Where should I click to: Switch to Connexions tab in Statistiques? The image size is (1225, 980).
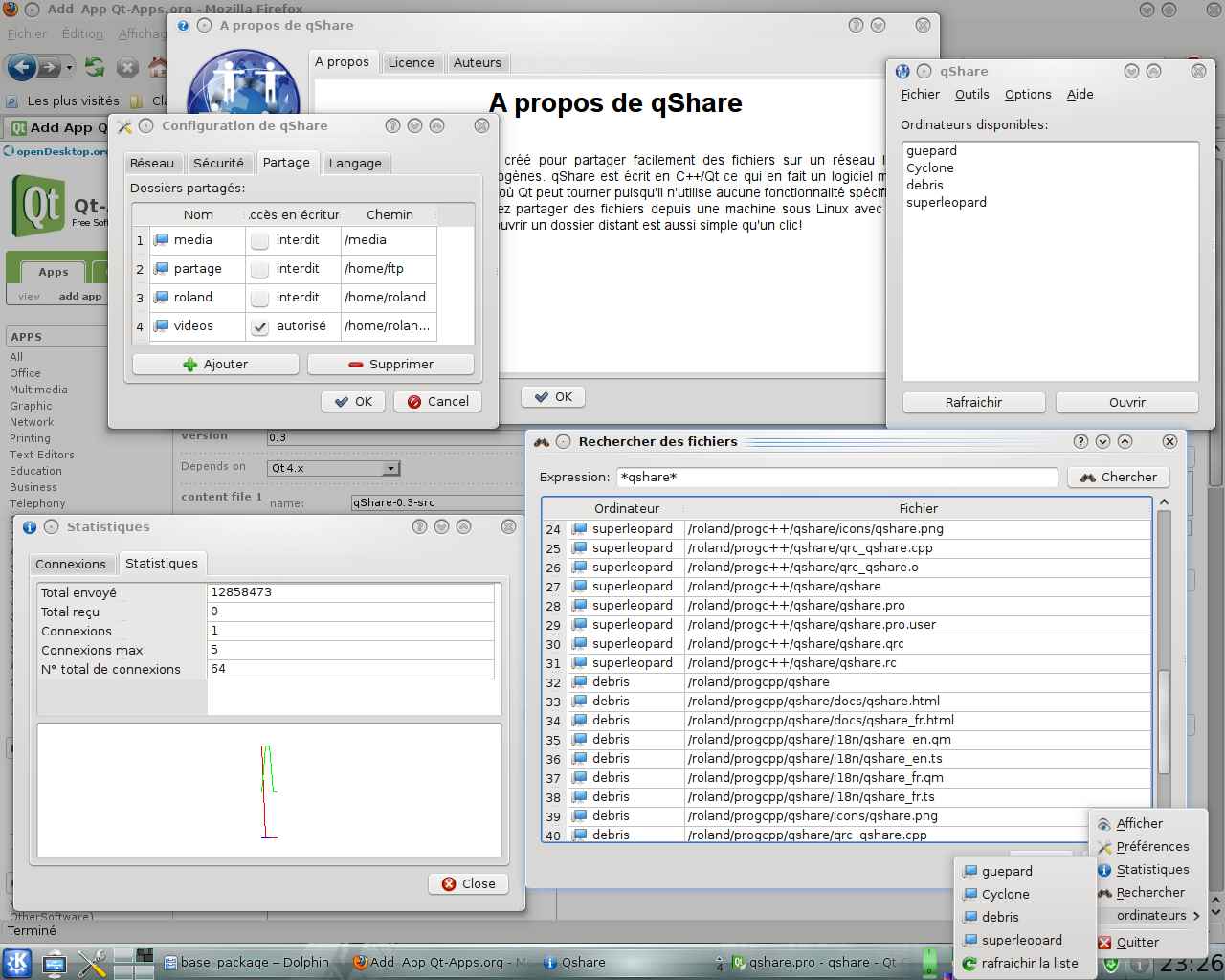tap(71, 564)
